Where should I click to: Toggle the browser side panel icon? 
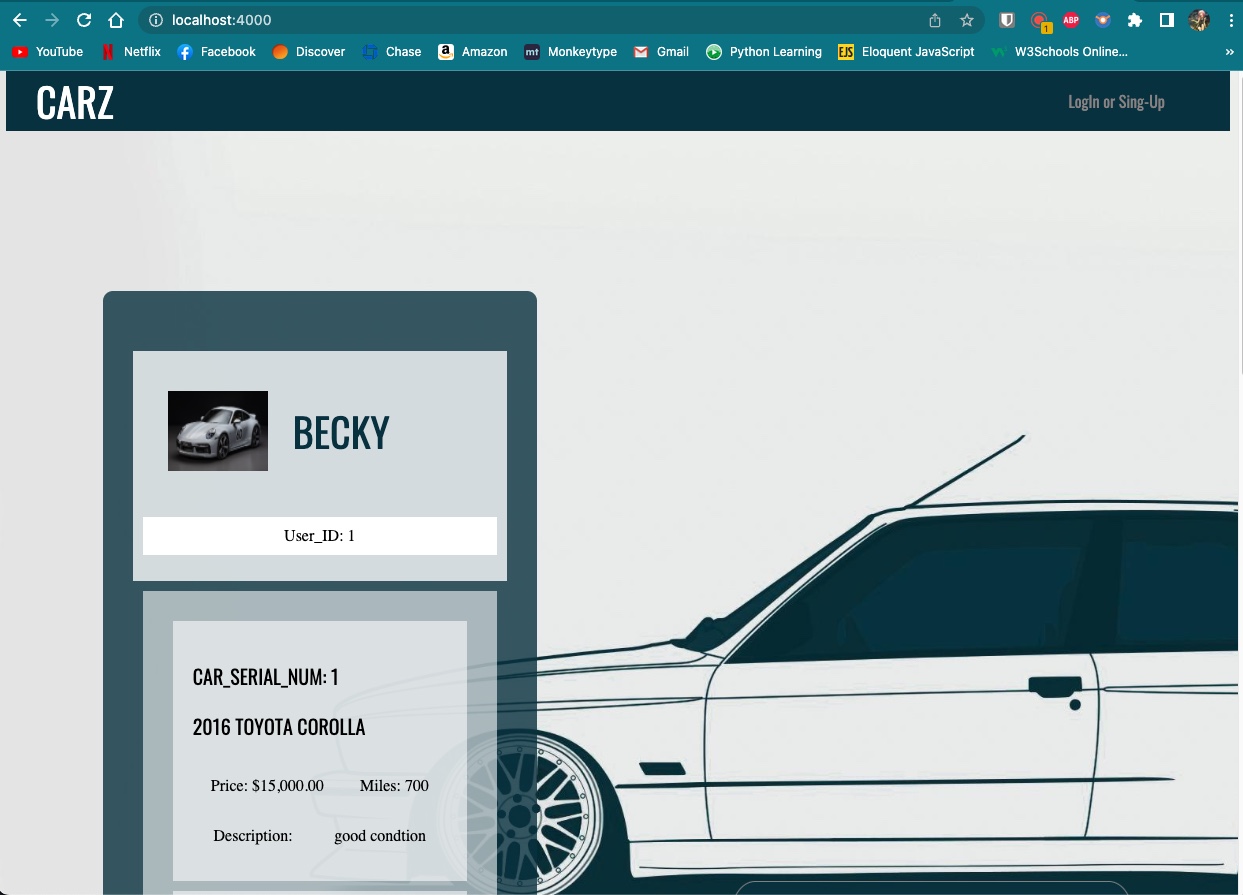point(1166,20)
